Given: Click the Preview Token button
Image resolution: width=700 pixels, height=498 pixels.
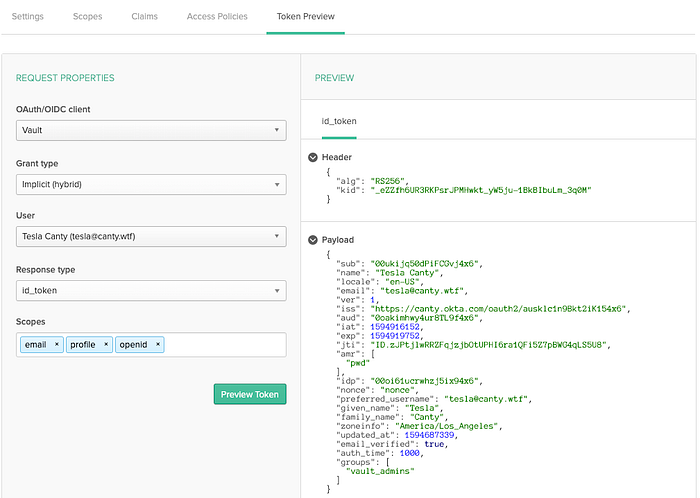Looking at the screenshot, I should tap(250, 394).
